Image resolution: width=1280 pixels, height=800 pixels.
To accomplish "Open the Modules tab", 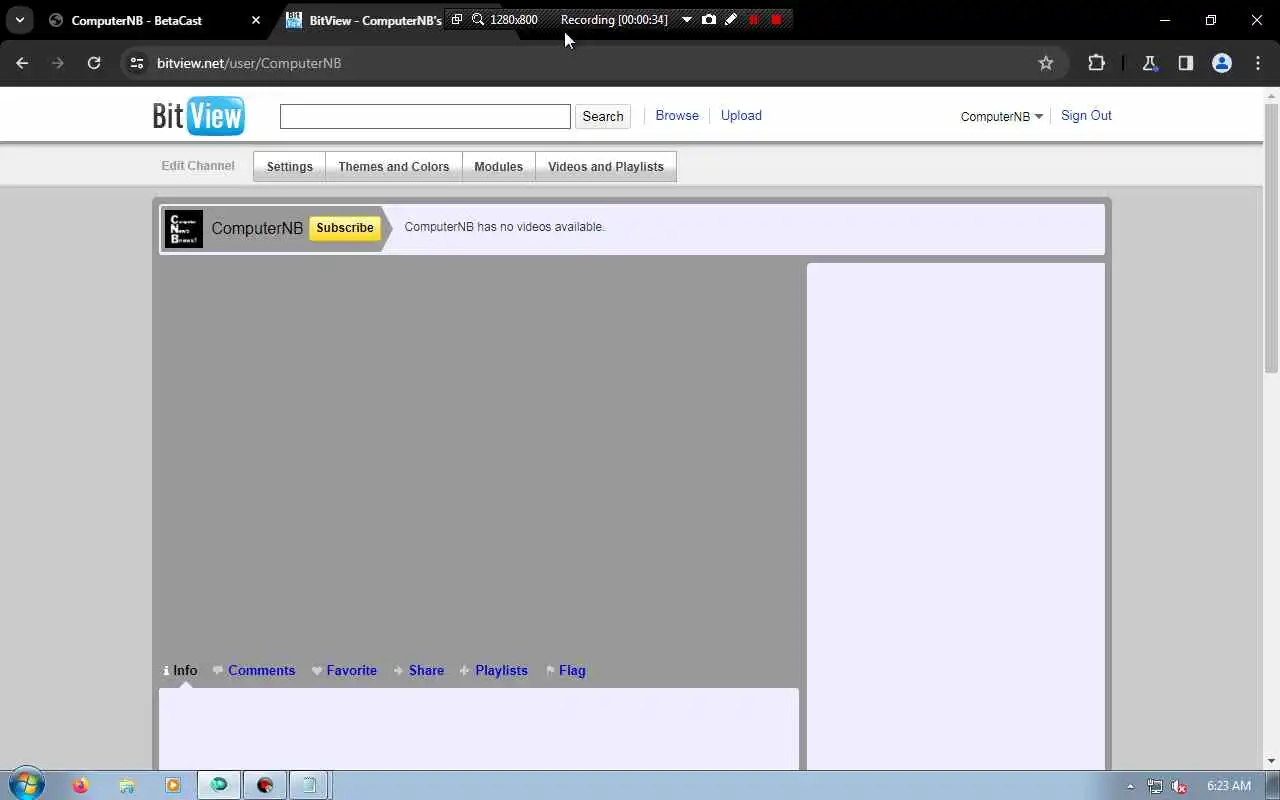I will [x=499, y=167].
